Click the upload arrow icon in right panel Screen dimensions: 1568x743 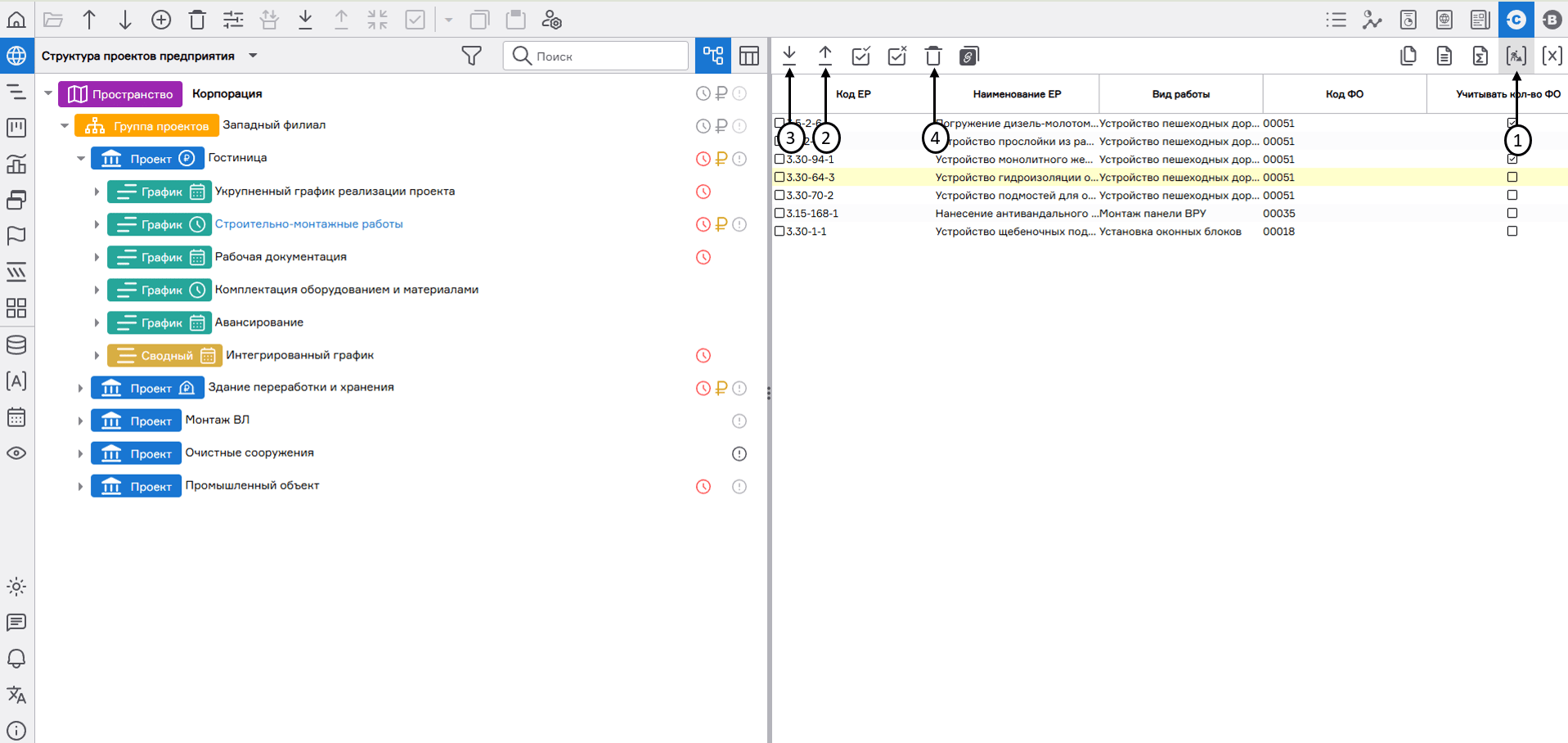(825, 56)
